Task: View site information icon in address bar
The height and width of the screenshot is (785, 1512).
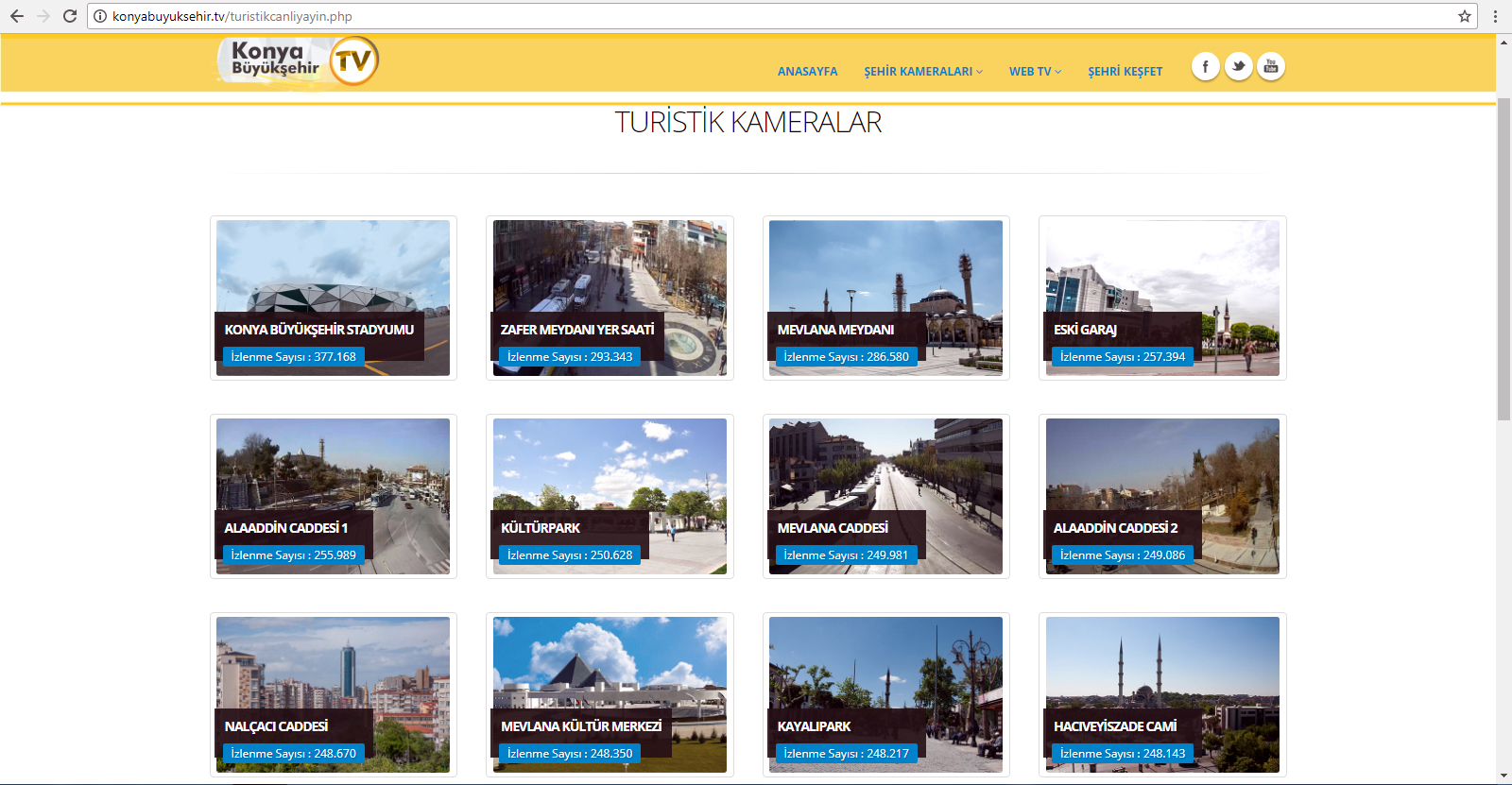Action: tap(100, 16)
